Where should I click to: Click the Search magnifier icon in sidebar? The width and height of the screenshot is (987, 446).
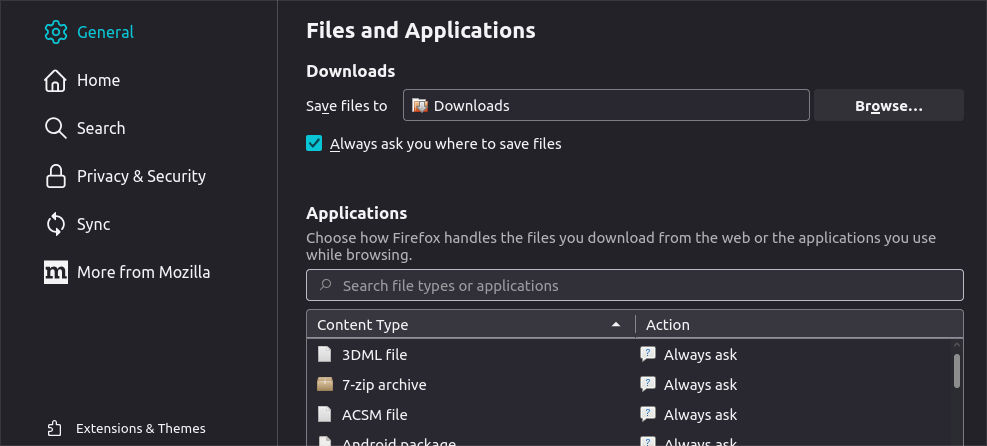coord(56,128)
